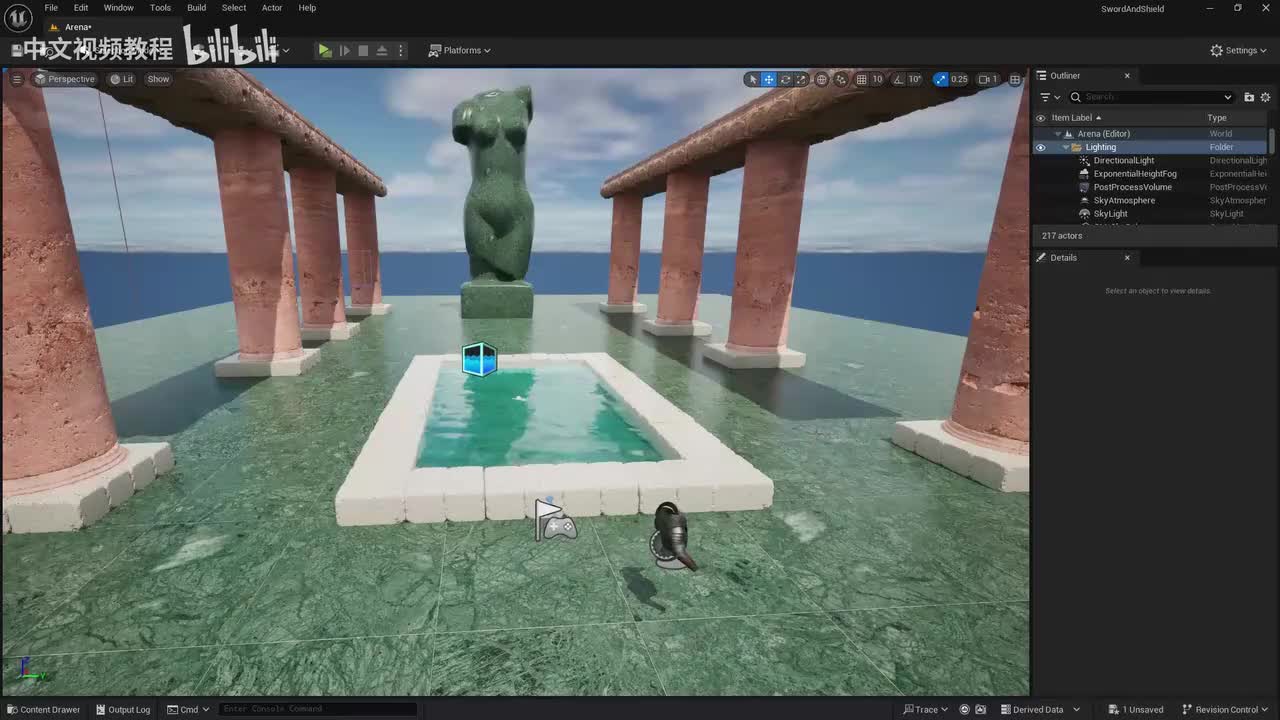Open the viewport options hamburger menu
Viewport: 1280px width, 720px height.
click(x=17, y=79)
